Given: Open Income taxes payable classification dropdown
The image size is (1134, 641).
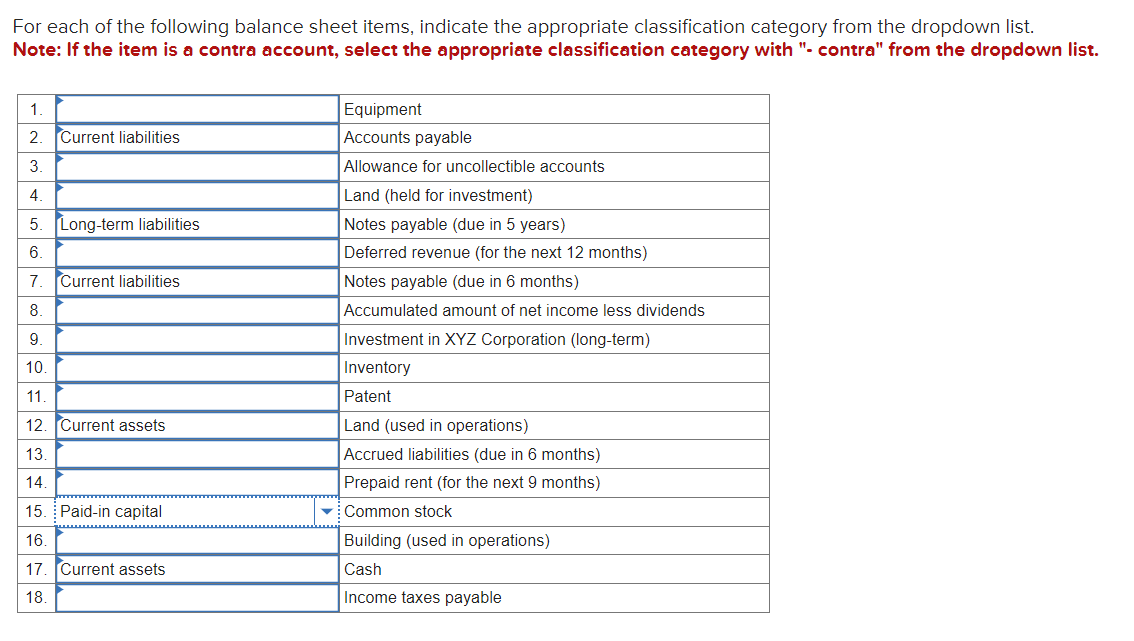Looking at the screenshot, I should tap(195, 597).
